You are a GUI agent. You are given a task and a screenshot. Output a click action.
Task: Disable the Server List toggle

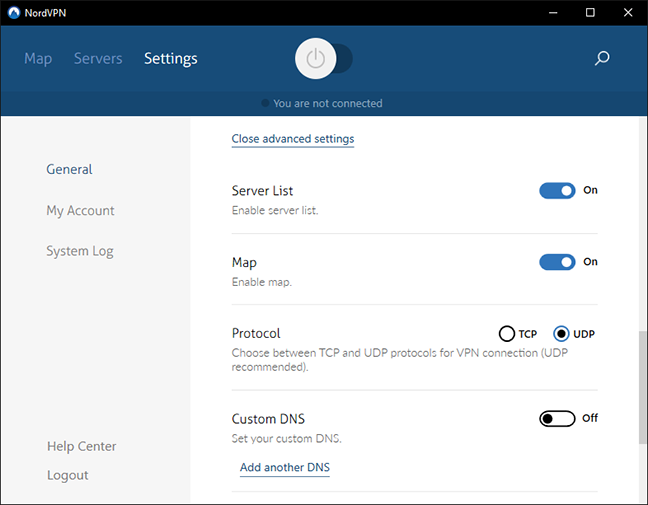point(557,191)
